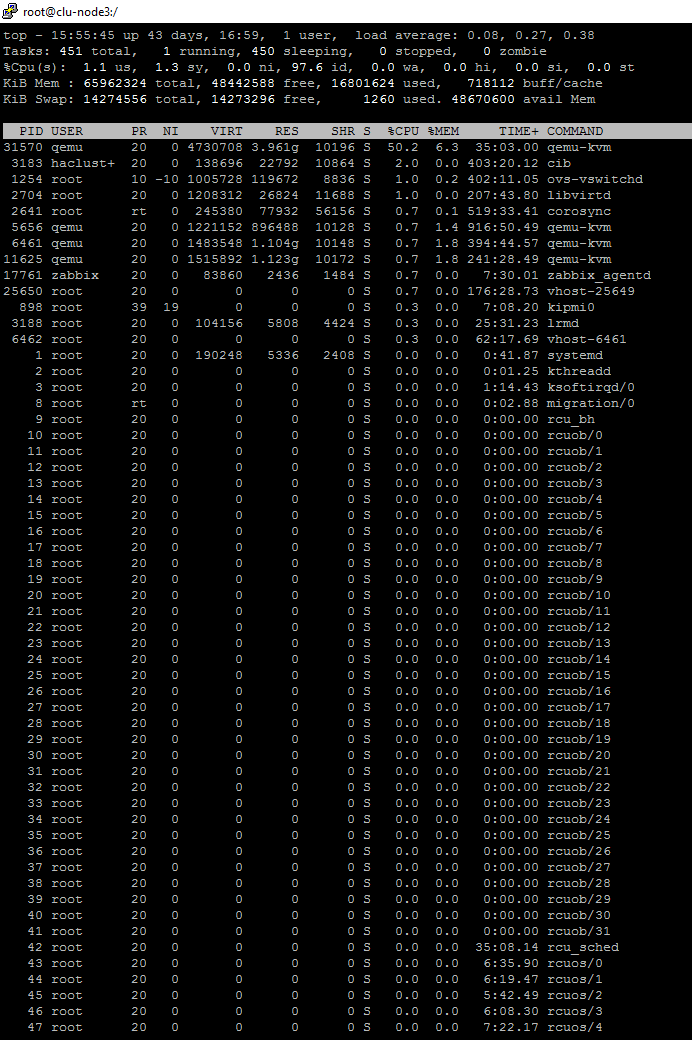Viewport: 692px width, 1040px height.
Task: Click the 1.104g RES value
Action: click(x=275, y=243)
